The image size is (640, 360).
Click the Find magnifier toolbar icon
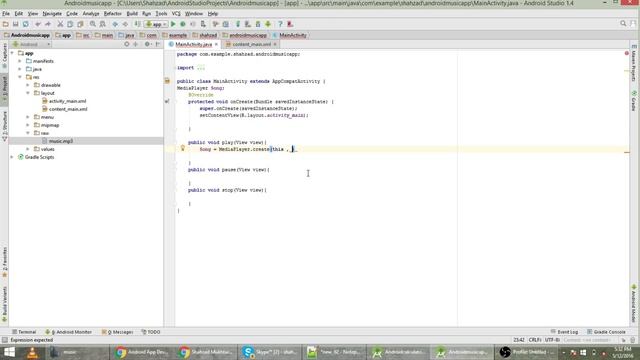click(x=93, y=24)
